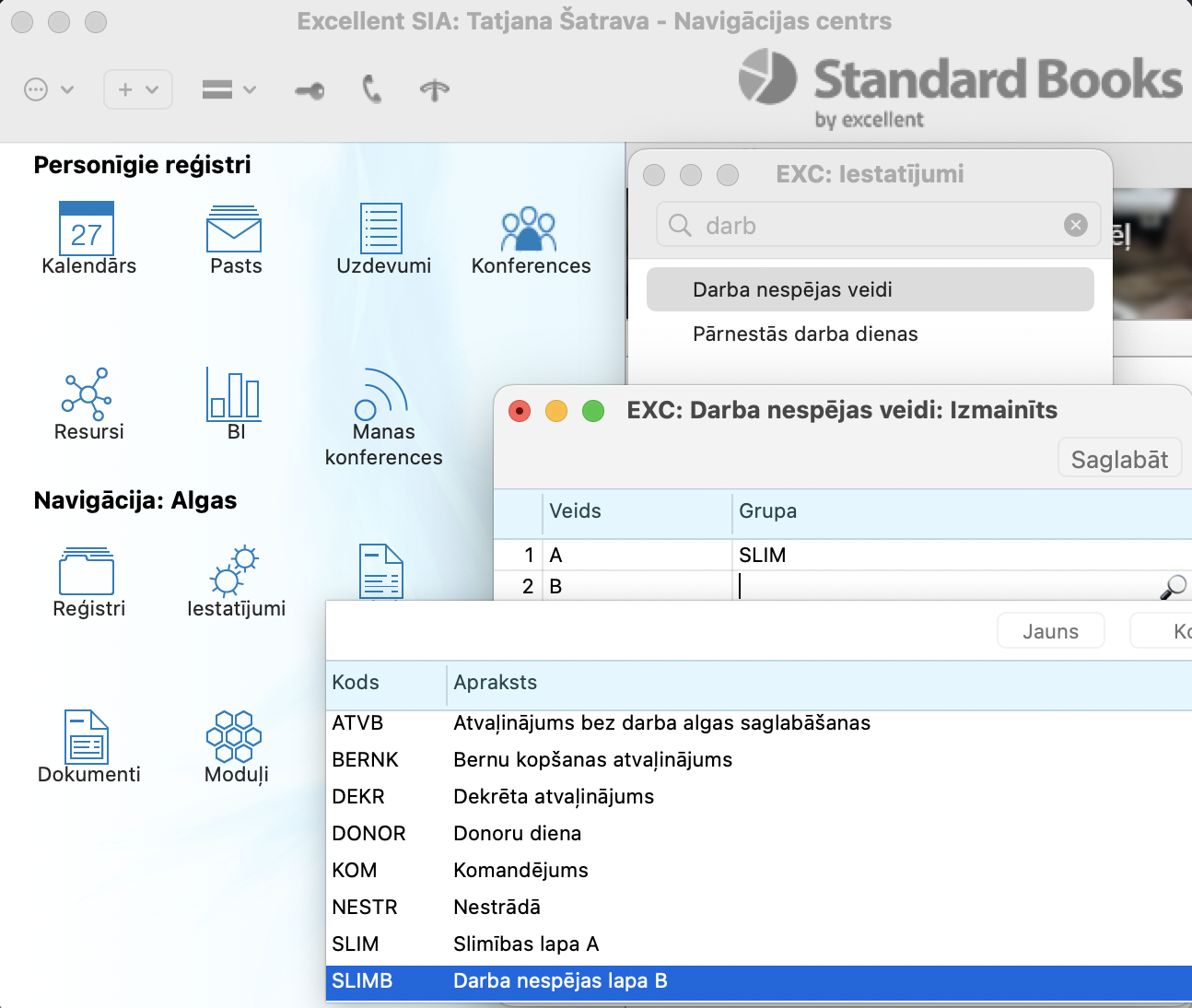Open the Reģistri folder icon

pos(87,572)
